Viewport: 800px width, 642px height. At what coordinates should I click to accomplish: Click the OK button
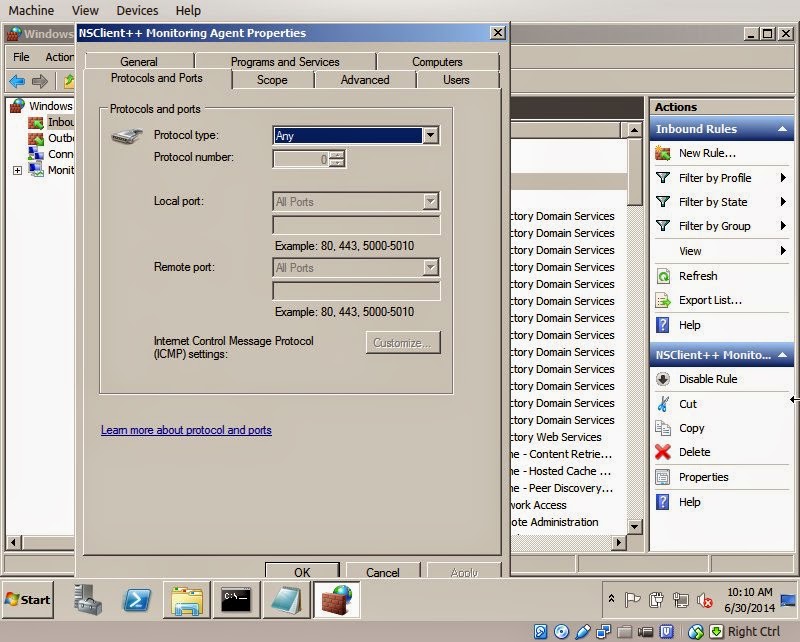[302, 572]
